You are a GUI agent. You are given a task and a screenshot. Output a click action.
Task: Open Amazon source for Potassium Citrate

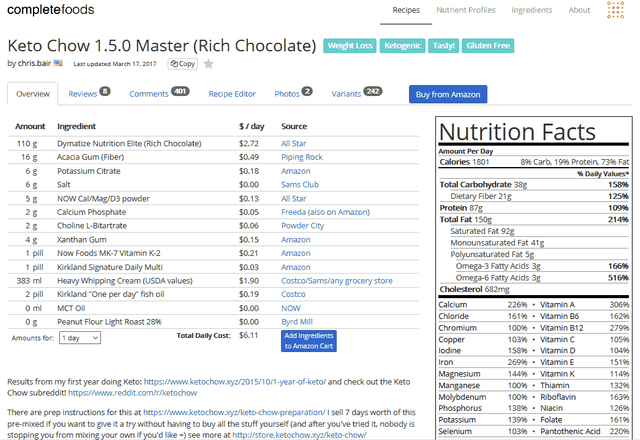coord(296,171)
